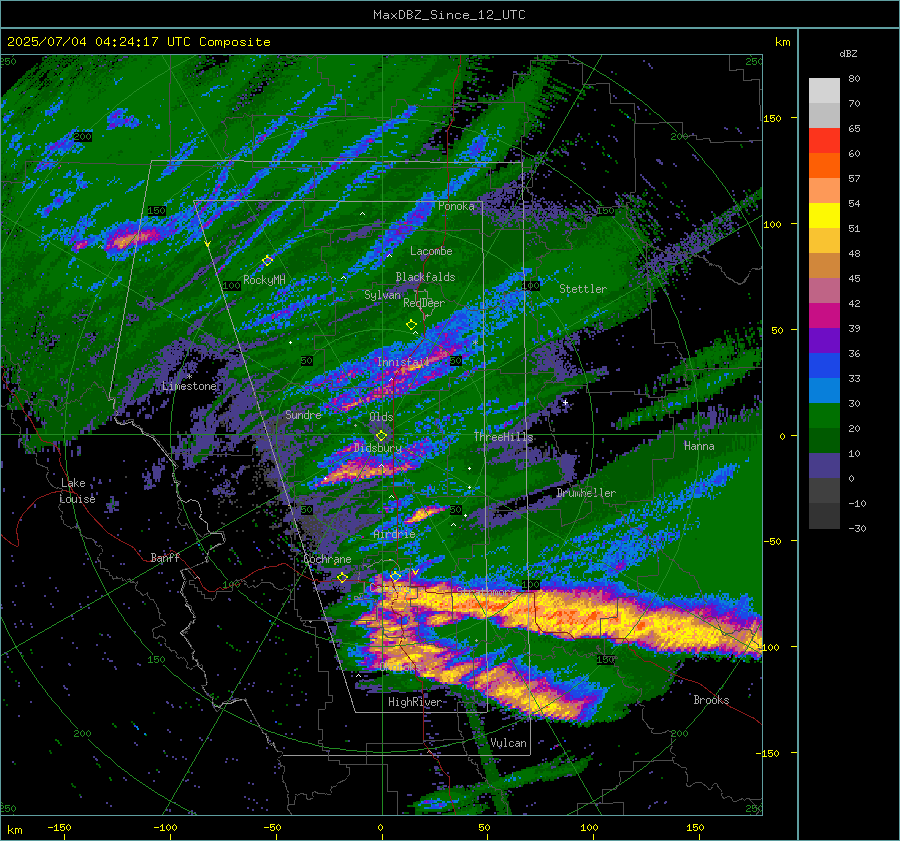Click the 200 range ring label near top-left
The width and height of the screenshot is (900, 841).
coord(83,137)
